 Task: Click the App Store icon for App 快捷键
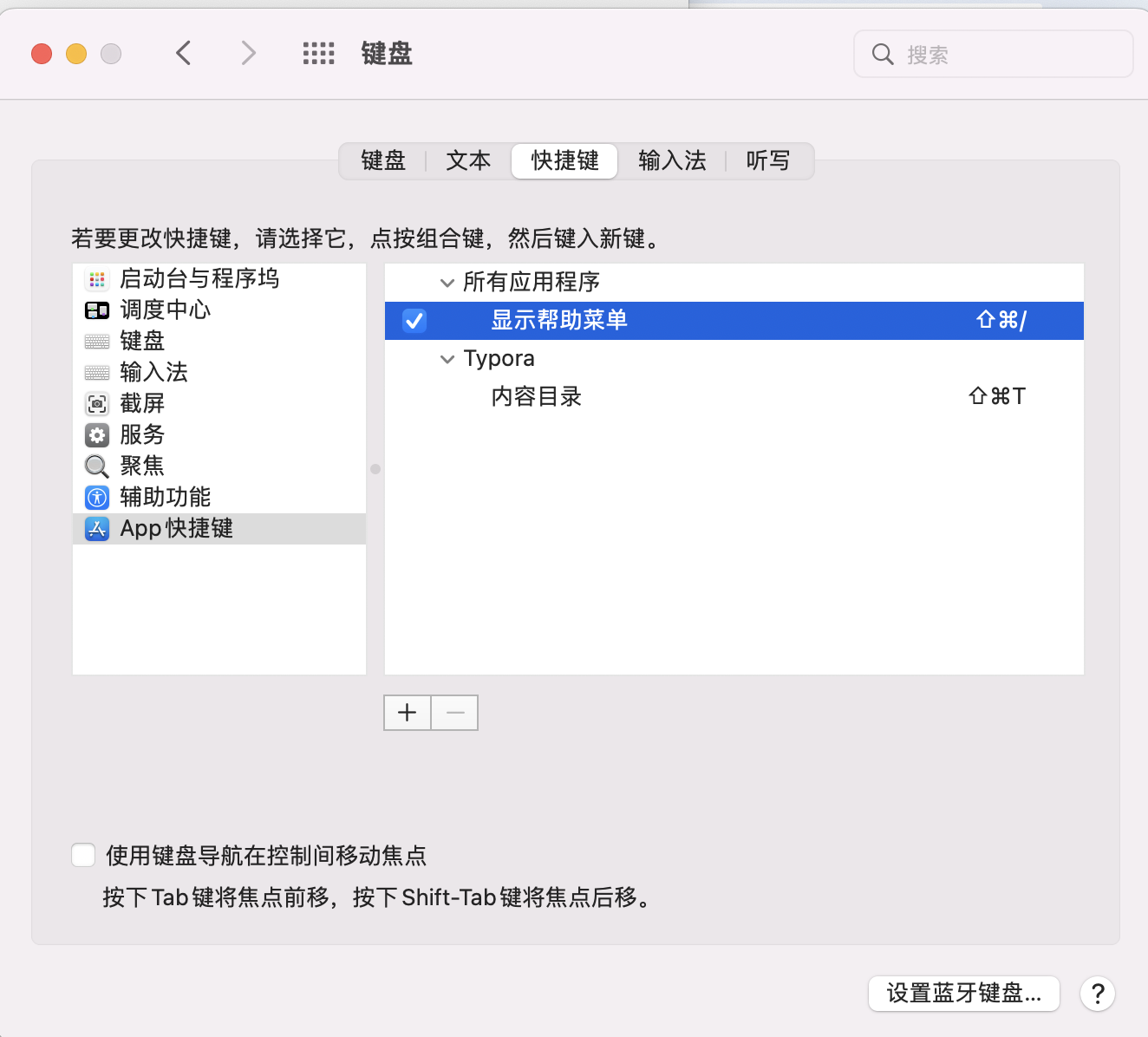click(97, 529)
